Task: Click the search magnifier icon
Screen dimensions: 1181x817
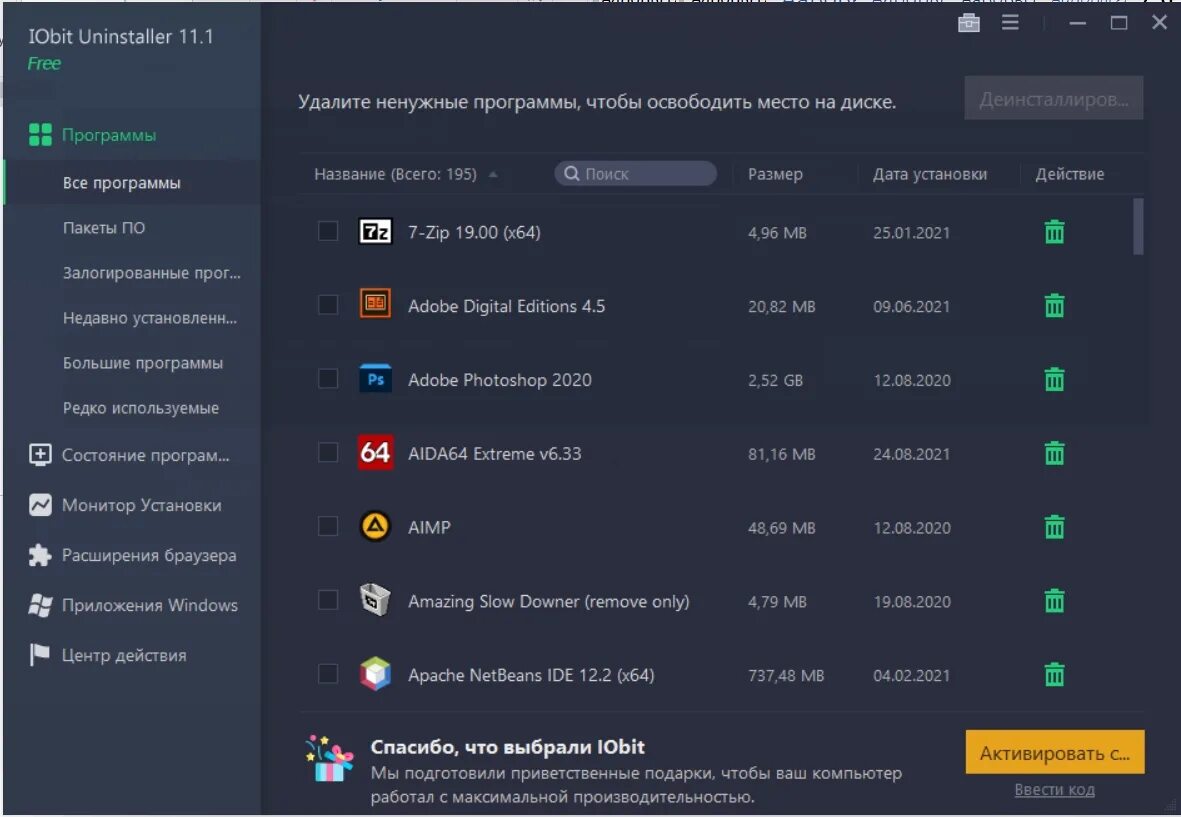Action: [x=572, y=174]
